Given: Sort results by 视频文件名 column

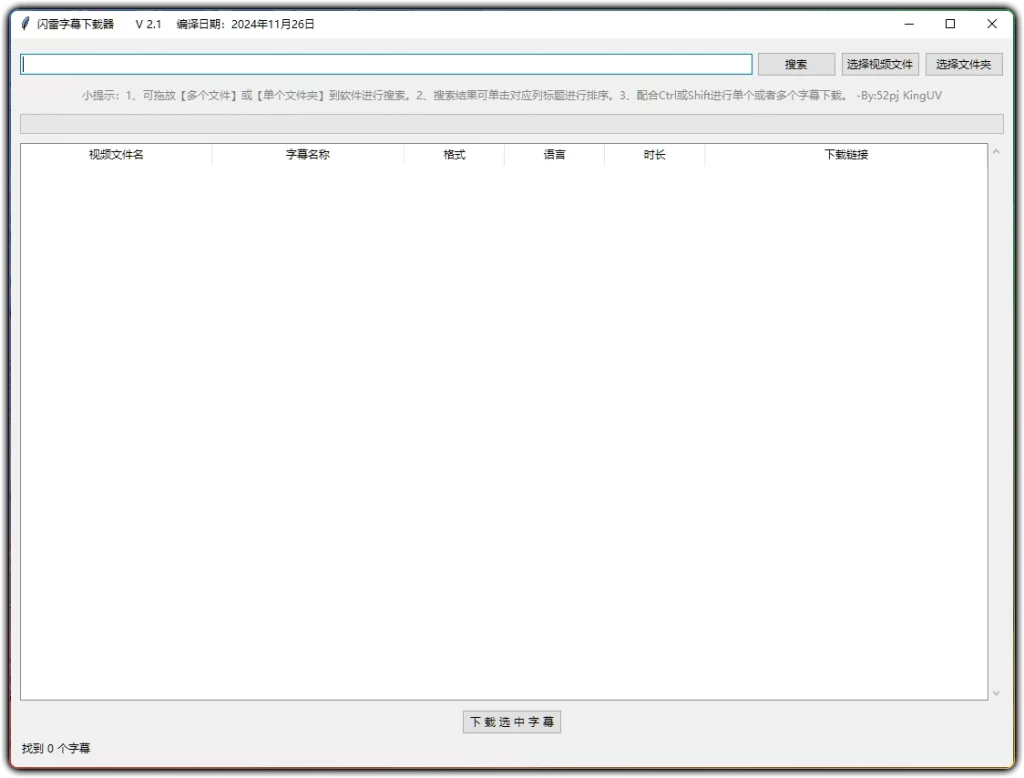Looking at the screenshot, I should 114,154.
